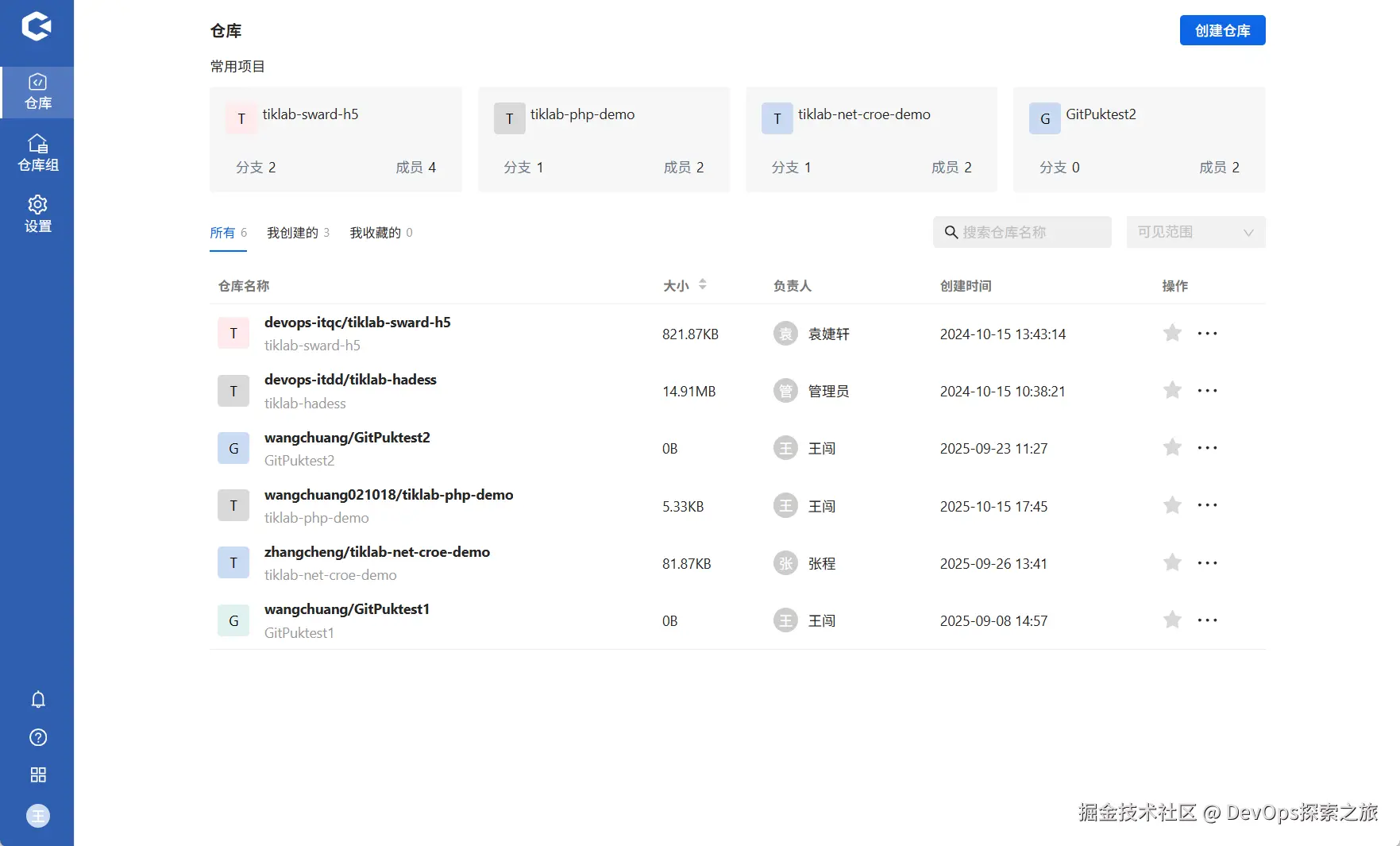Open wangchuang/GitPuktest1 repository link
Viewport: 1400px width, 846px height.
[347, 609]
